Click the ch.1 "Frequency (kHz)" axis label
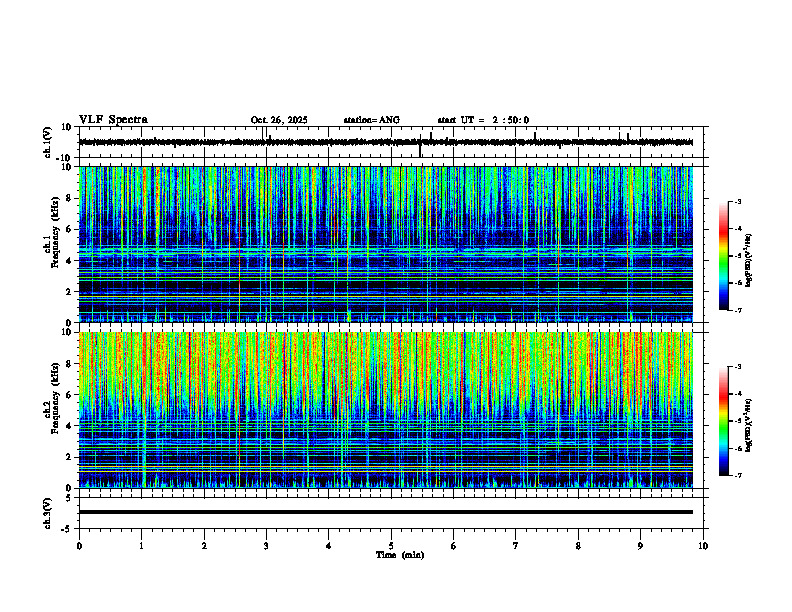 (56, 232)
